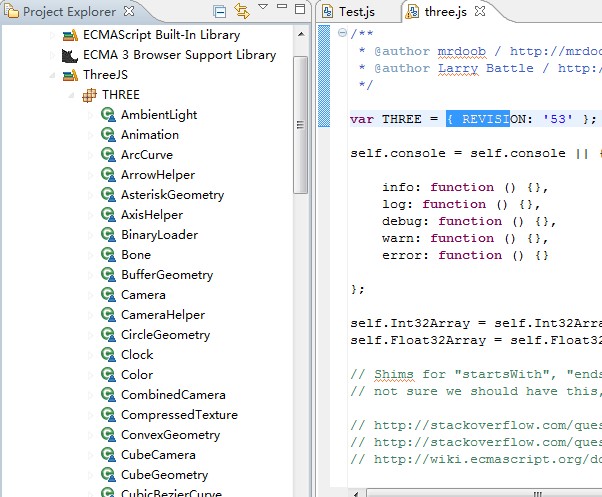This screenshot has width=602, height=497.
Task: Click the highlighted REVISION selection in code
Action: [478, 119]
